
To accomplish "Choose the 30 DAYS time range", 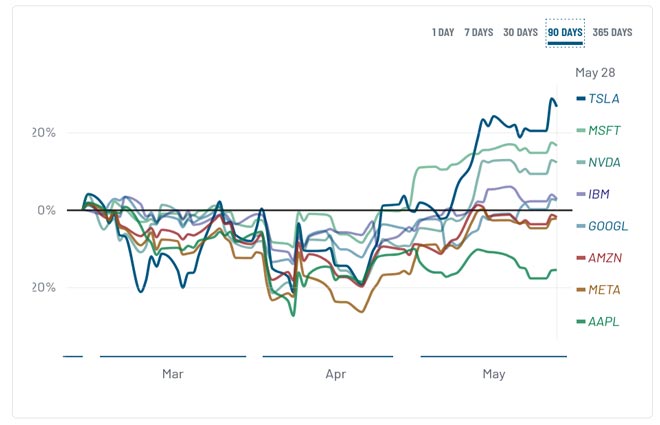I will coord(520,32).
